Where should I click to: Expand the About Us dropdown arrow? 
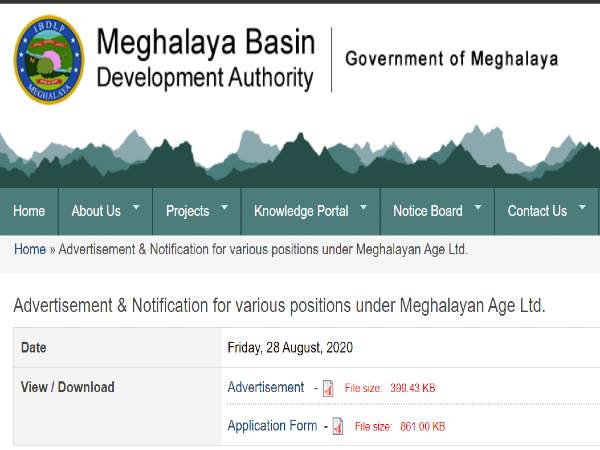(136, 206)
